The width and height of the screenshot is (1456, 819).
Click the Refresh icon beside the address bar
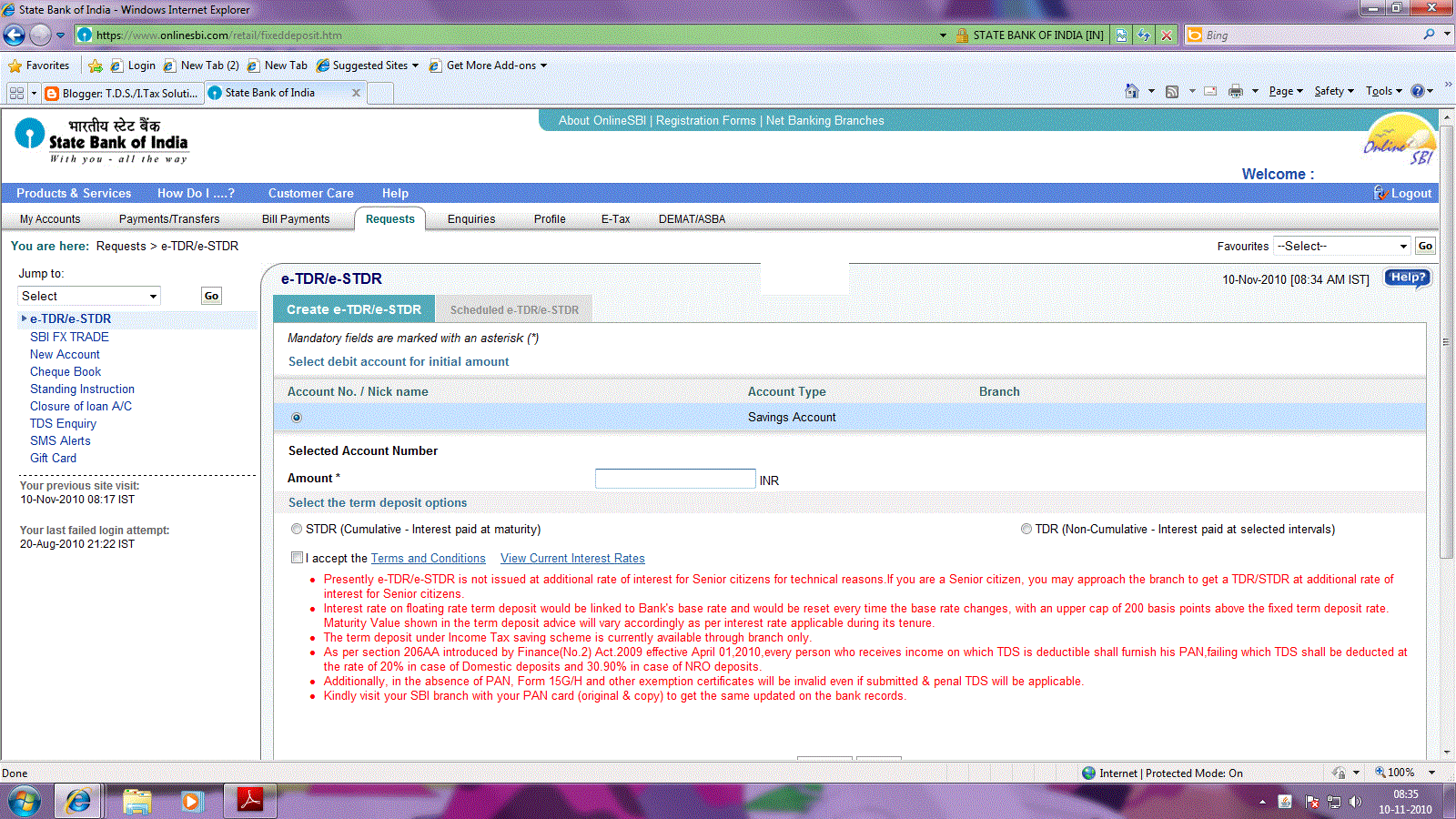pos(1143,35)
